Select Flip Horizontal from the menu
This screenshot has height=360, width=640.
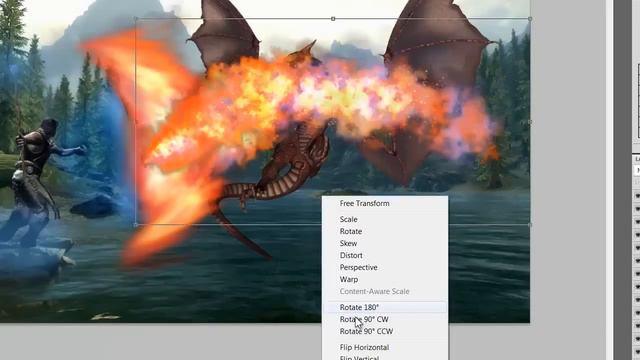[364, 347]
